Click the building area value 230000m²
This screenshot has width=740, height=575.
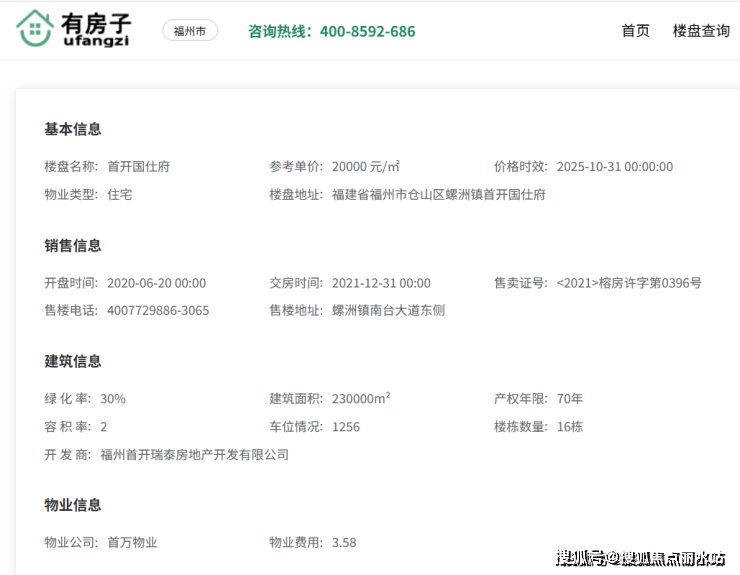pos(361,399)
